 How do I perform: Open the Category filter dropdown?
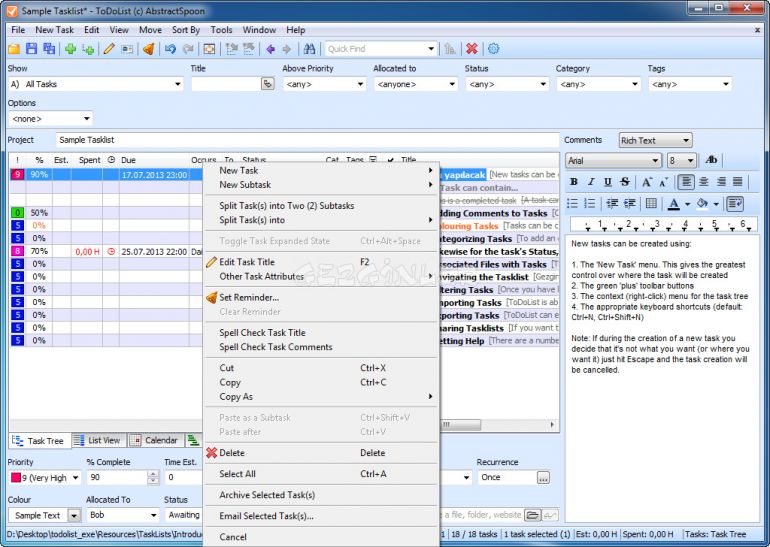(x=634, y=84)
